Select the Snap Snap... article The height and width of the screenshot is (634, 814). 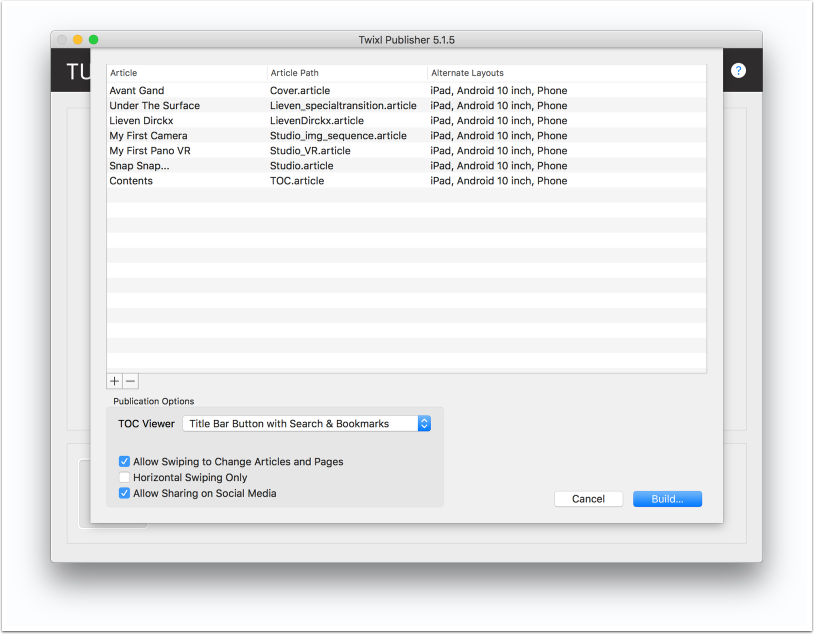coord(406,166)
